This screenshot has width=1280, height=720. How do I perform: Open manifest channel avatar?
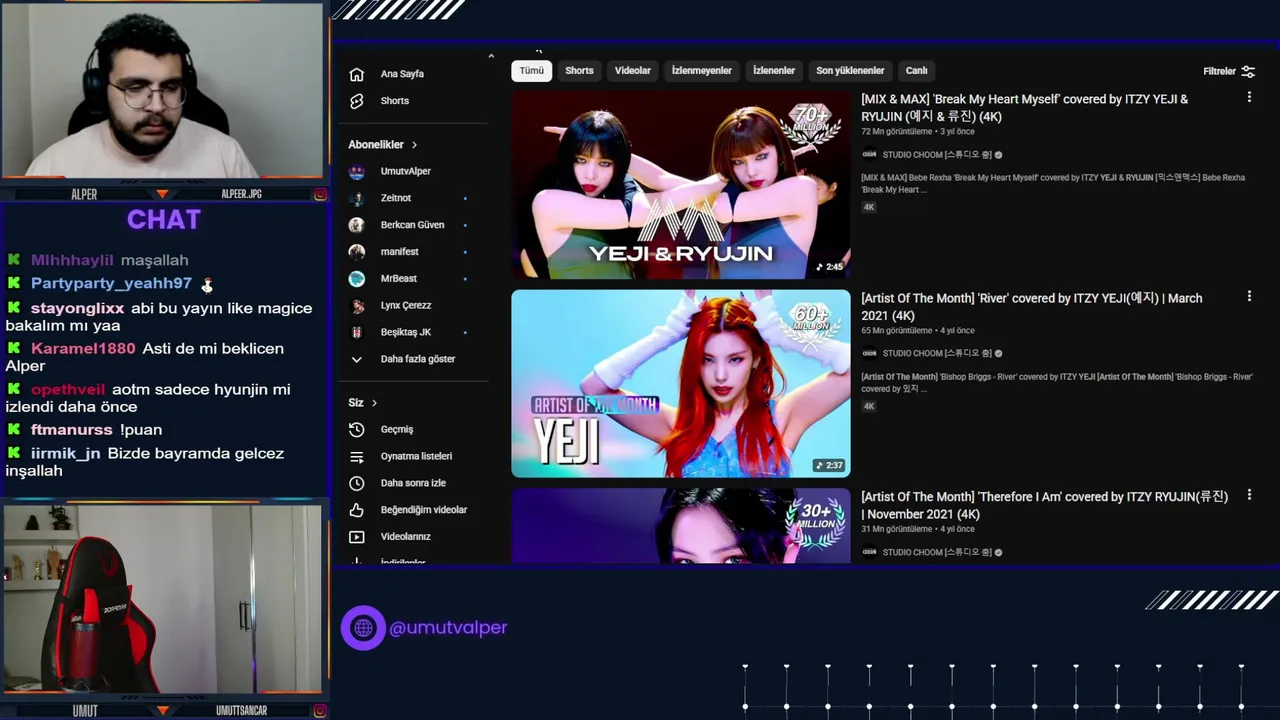pyautogui.click(x=356, y=252)
